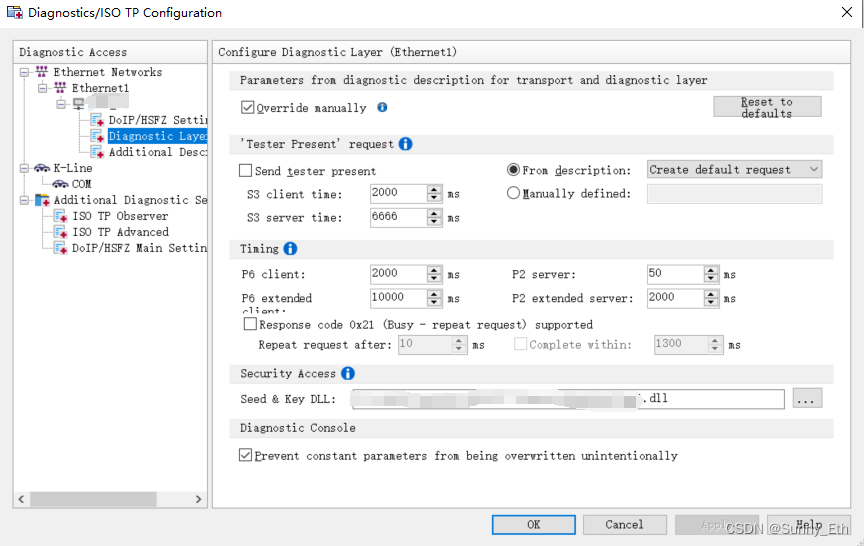Click the COM car icon
Image resolution: width=864 pixels, height=546 pixels.
coord(60,183)
